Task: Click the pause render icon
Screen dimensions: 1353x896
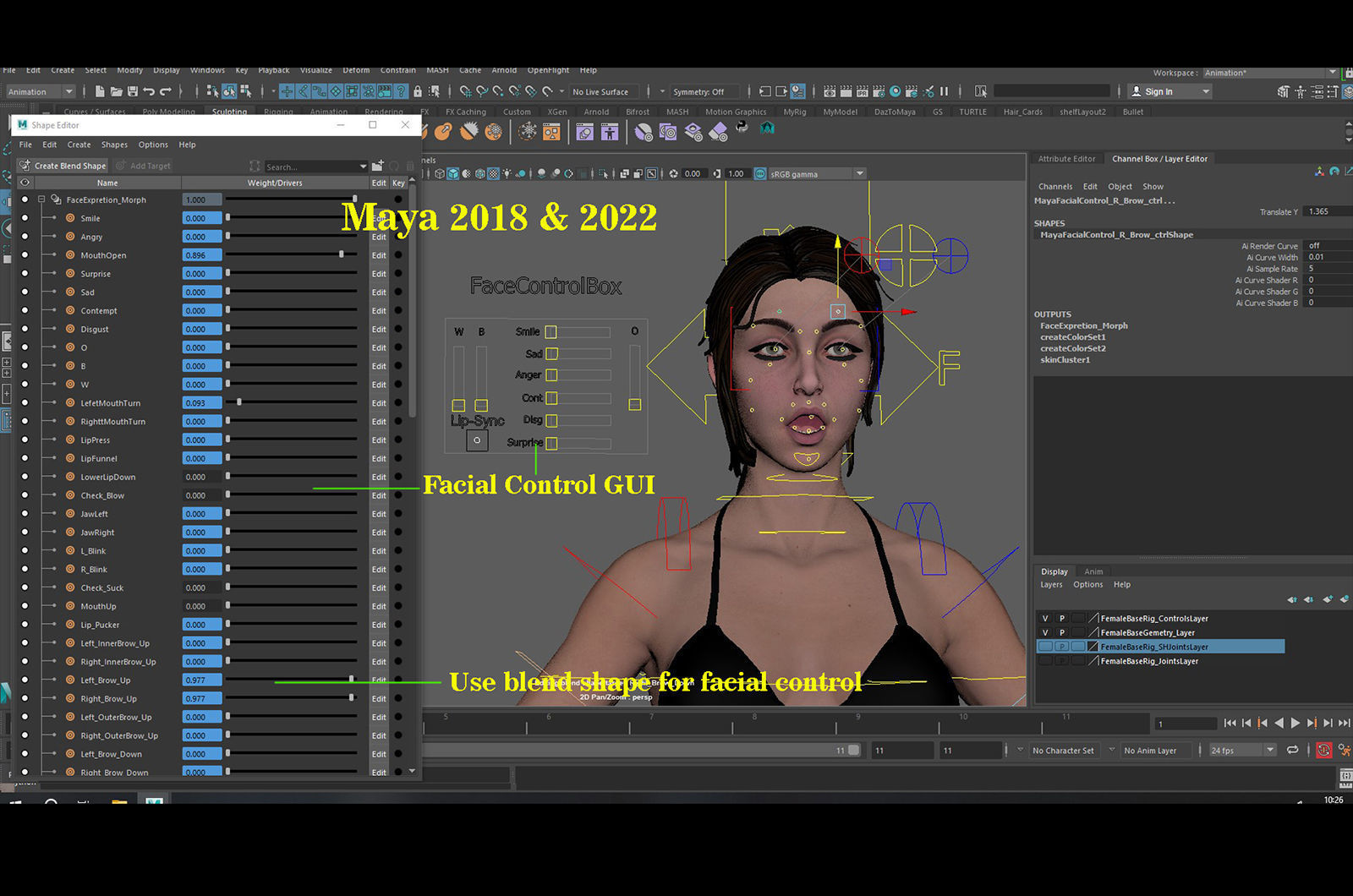Action: point(945,91)
